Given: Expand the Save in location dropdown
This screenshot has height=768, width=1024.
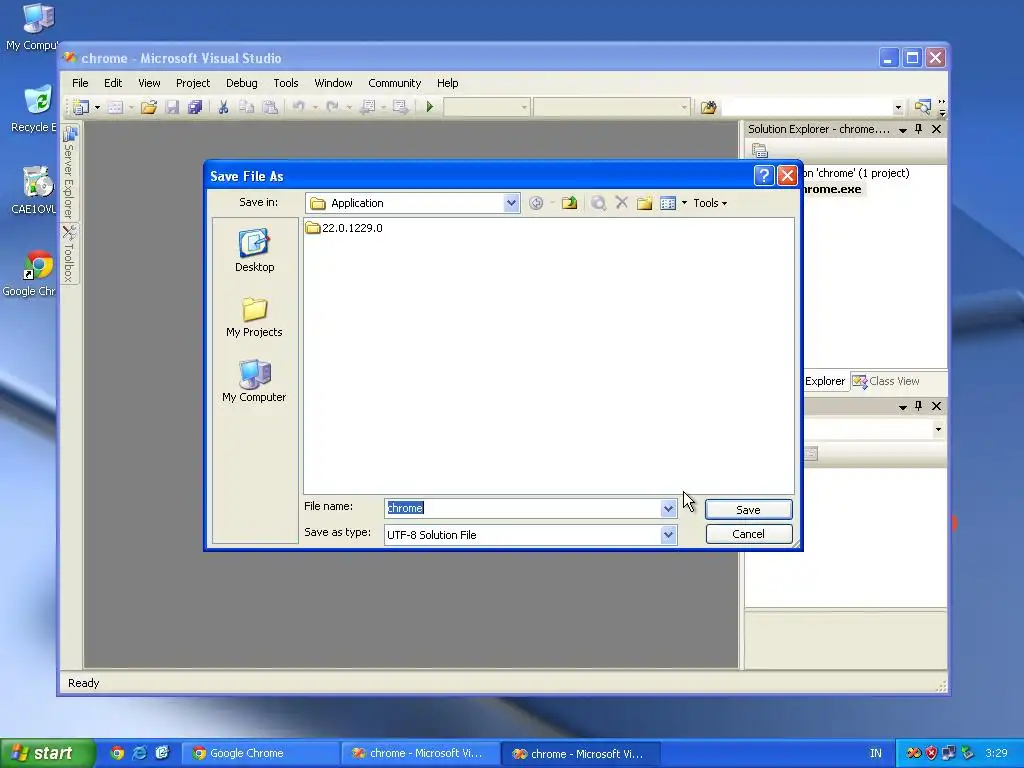Looking at the screenshot, I should (x=511, y=203).
